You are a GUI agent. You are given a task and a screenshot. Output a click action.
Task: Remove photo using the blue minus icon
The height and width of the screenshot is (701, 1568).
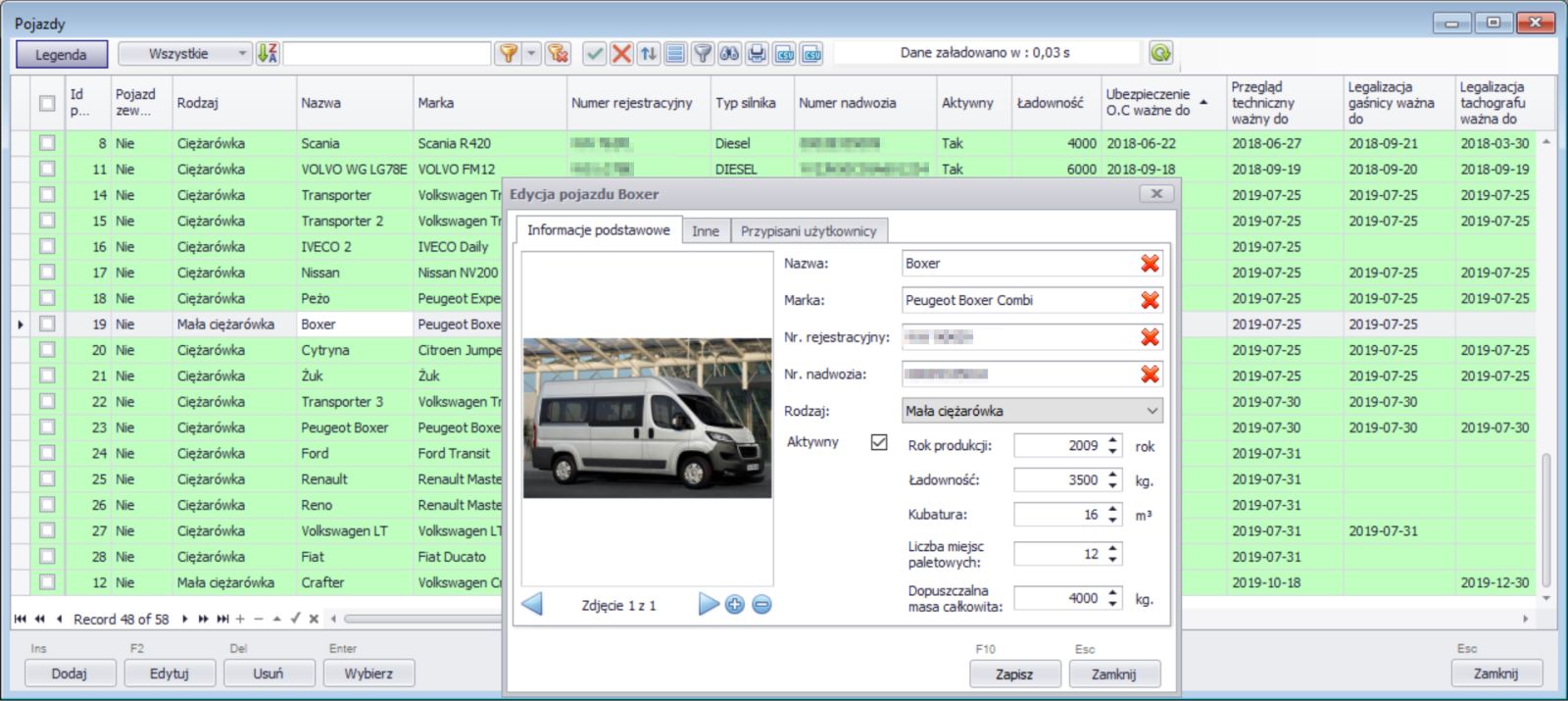click(x=761, y=605)
